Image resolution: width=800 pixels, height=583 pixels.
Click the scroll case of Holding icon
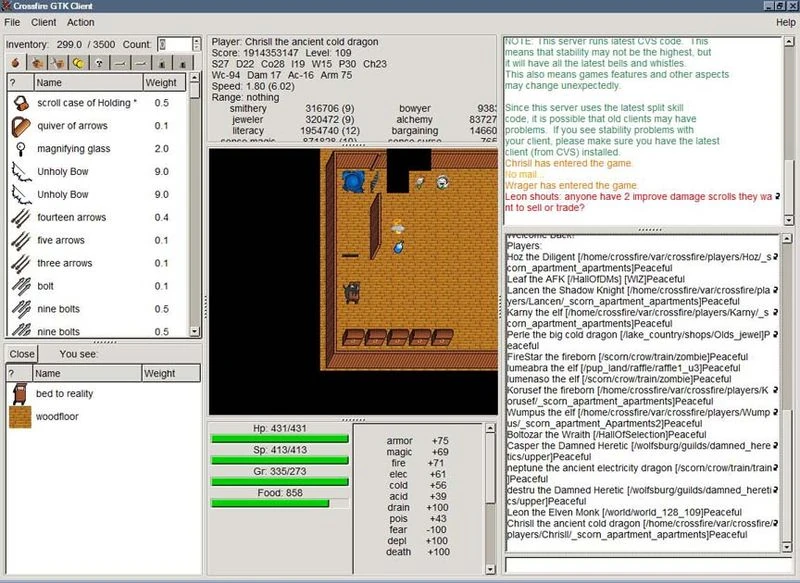pyautogui.click(x=20, y=103)
